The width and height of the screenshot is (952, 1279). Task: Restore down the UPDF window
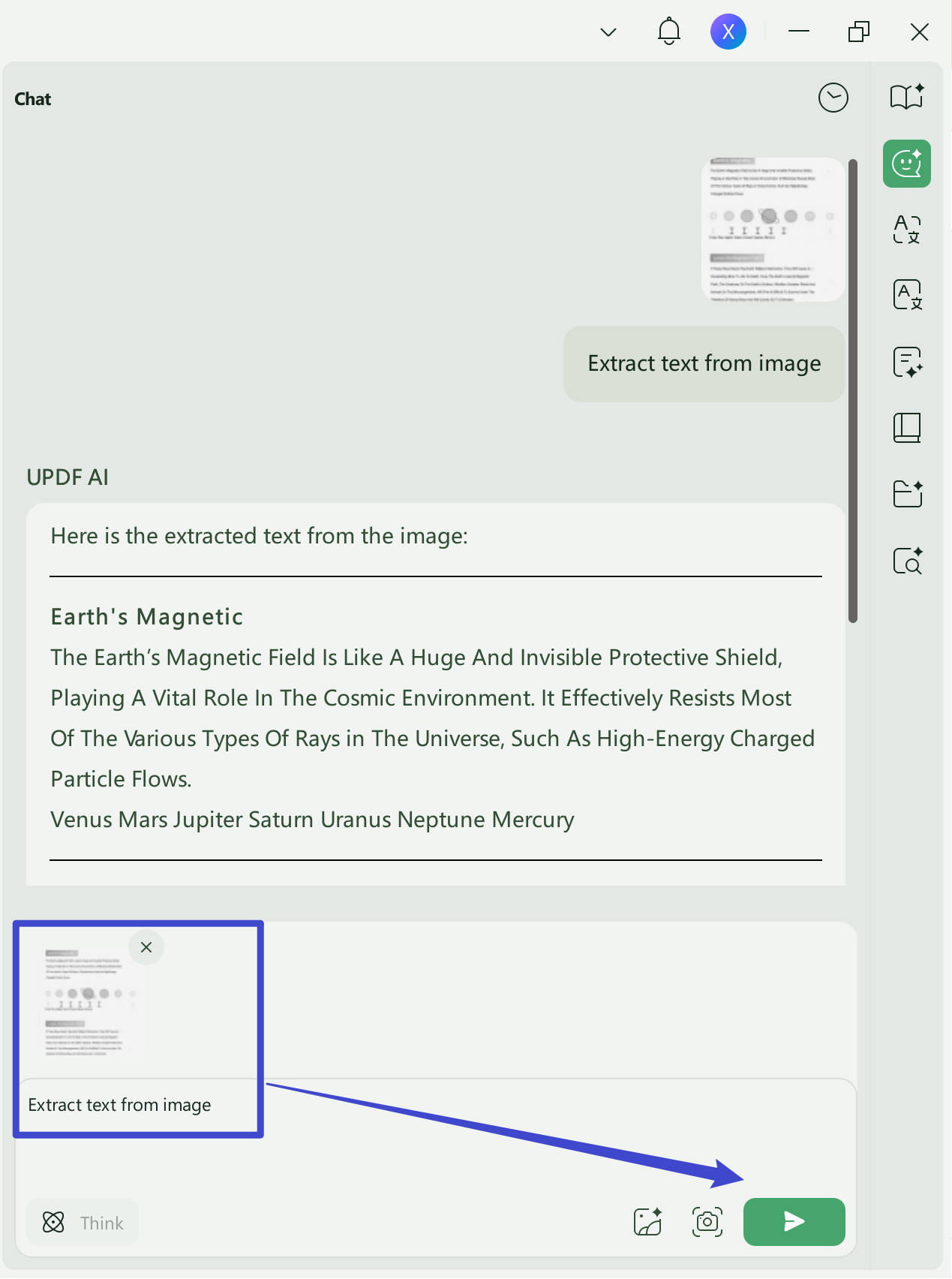(x=859, y=32)
